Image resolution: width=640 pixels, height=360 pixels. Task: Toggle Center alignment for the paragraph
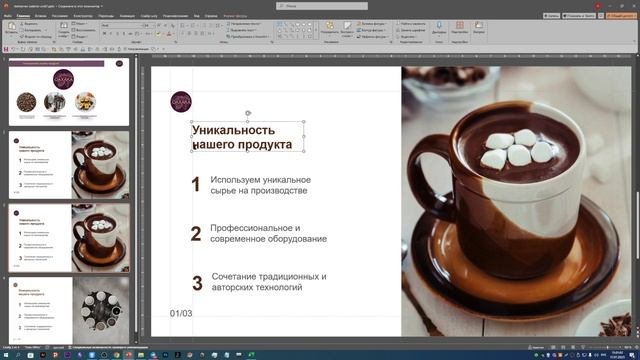[x=189, y=34]
